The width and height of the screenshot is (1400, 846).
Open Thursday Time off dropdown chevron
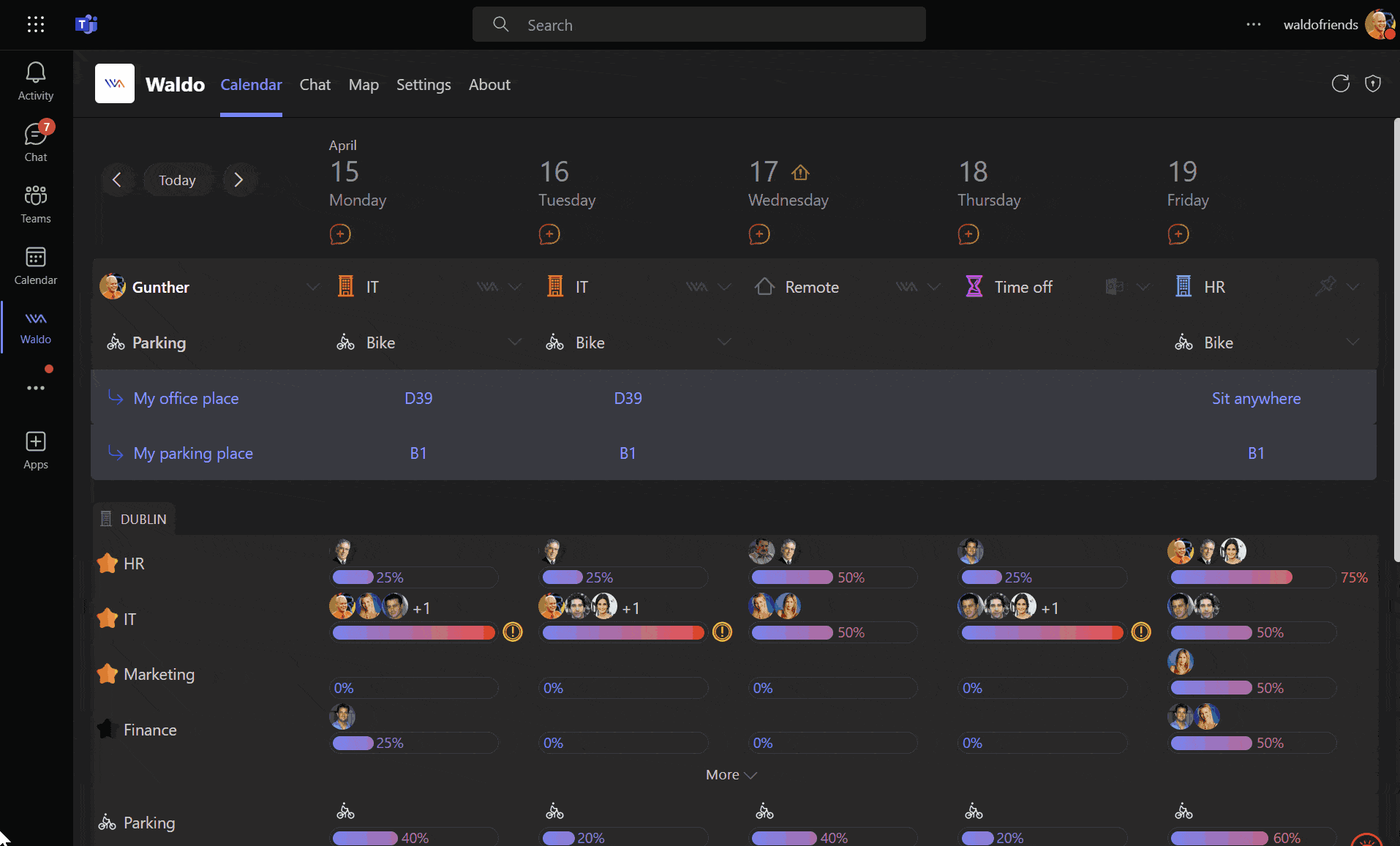(1143, 287)
